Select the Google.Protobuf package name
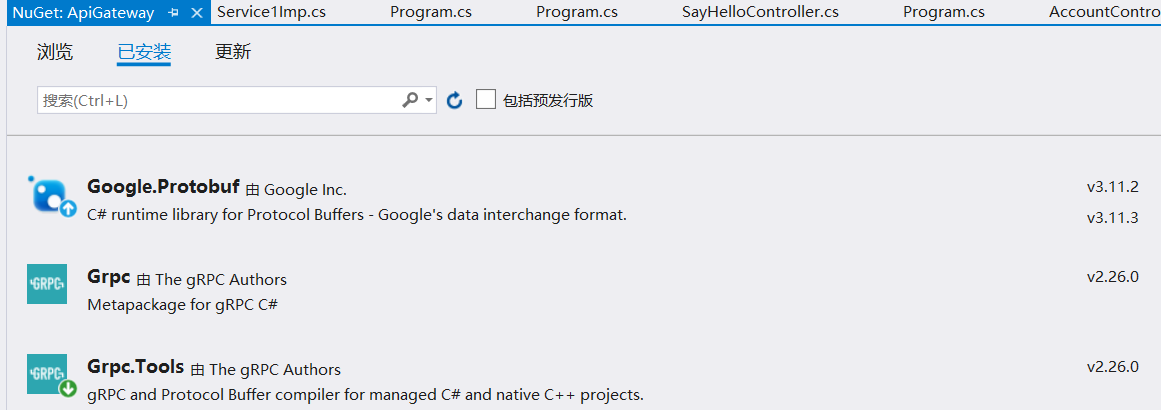 [x=163, y=187]
